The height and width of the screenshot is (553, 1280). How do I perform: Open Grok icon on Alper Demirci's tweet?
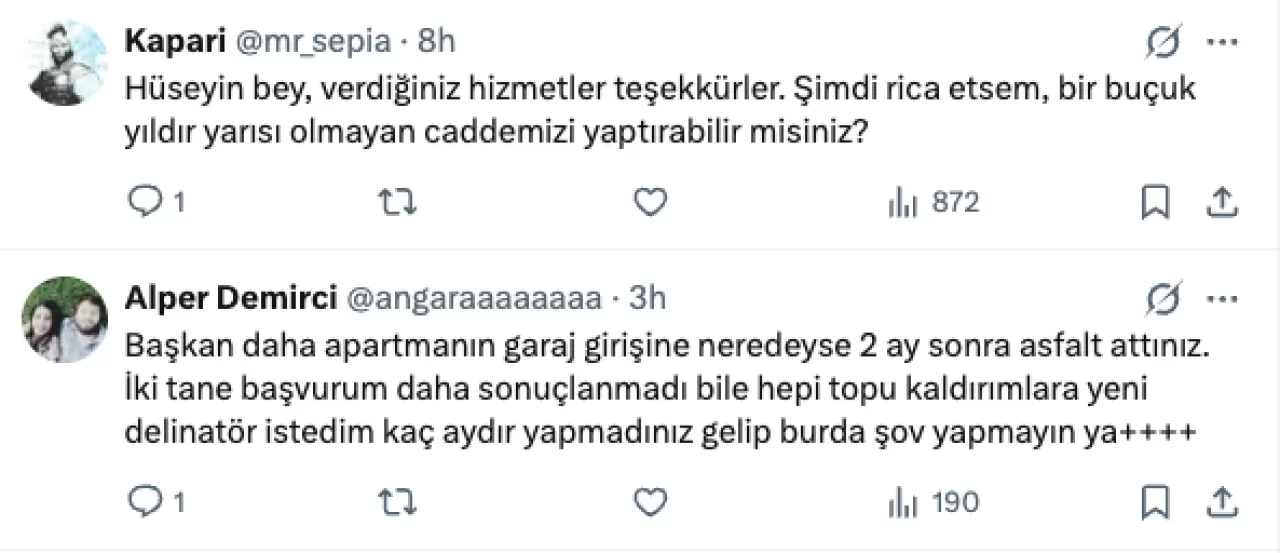[1164, 298]
